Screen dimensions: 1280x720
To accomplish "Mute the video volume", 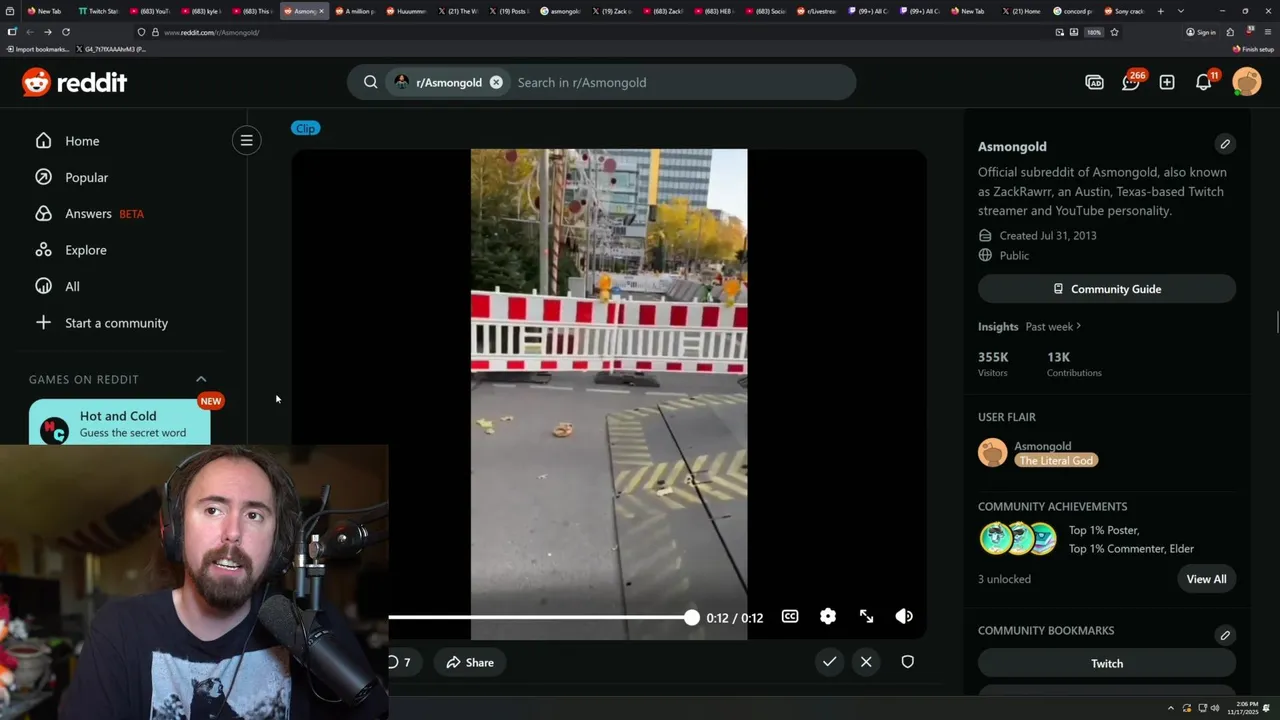I will (x=904, y=616).
